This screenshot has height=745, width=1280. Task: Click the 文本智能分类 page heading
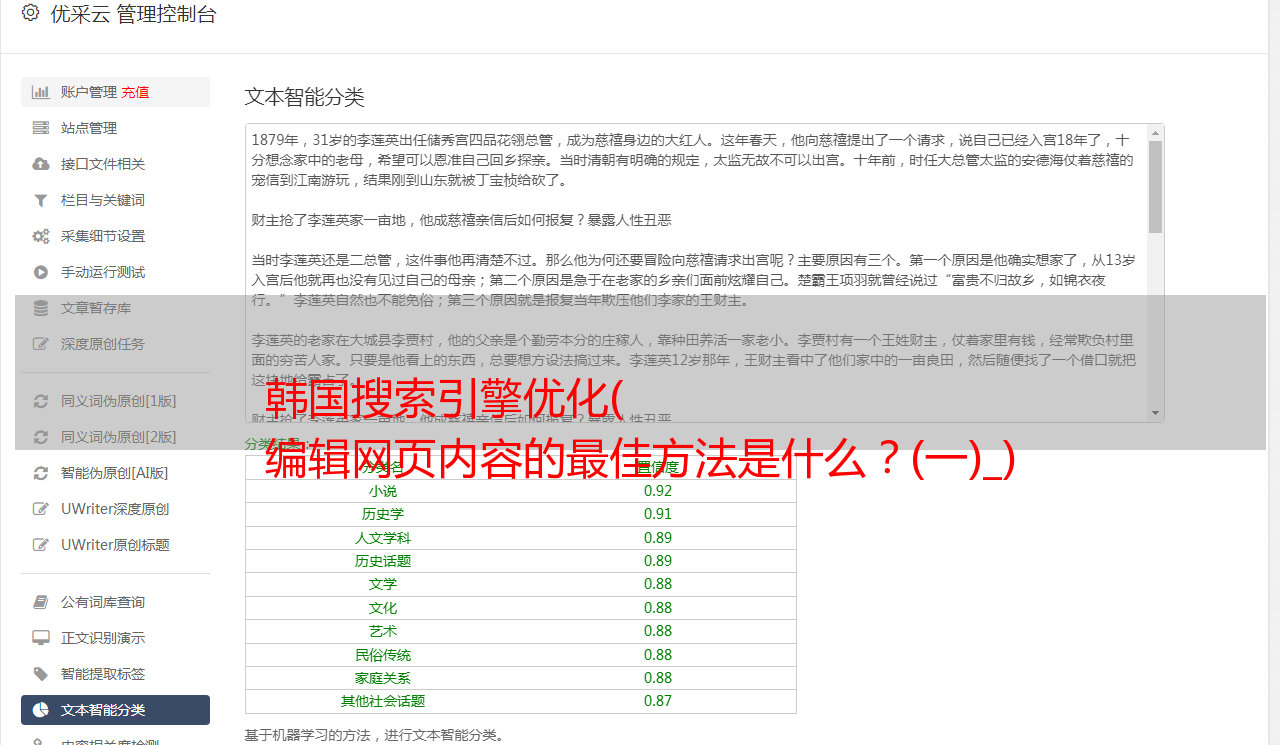coord(305,97)
